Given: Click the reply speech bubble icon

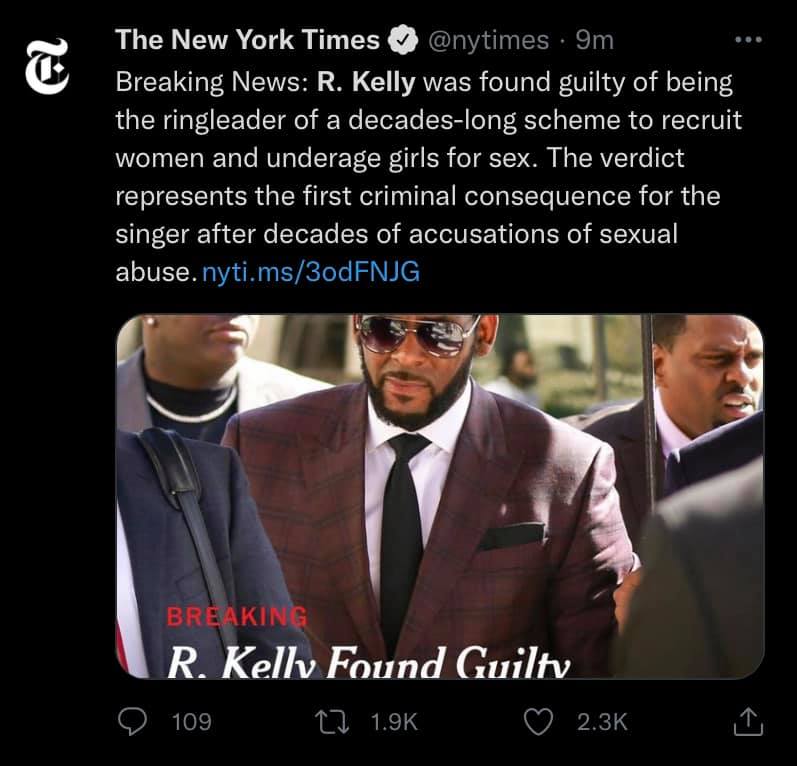Looking at the screenshot, I should tap(133, 721).
